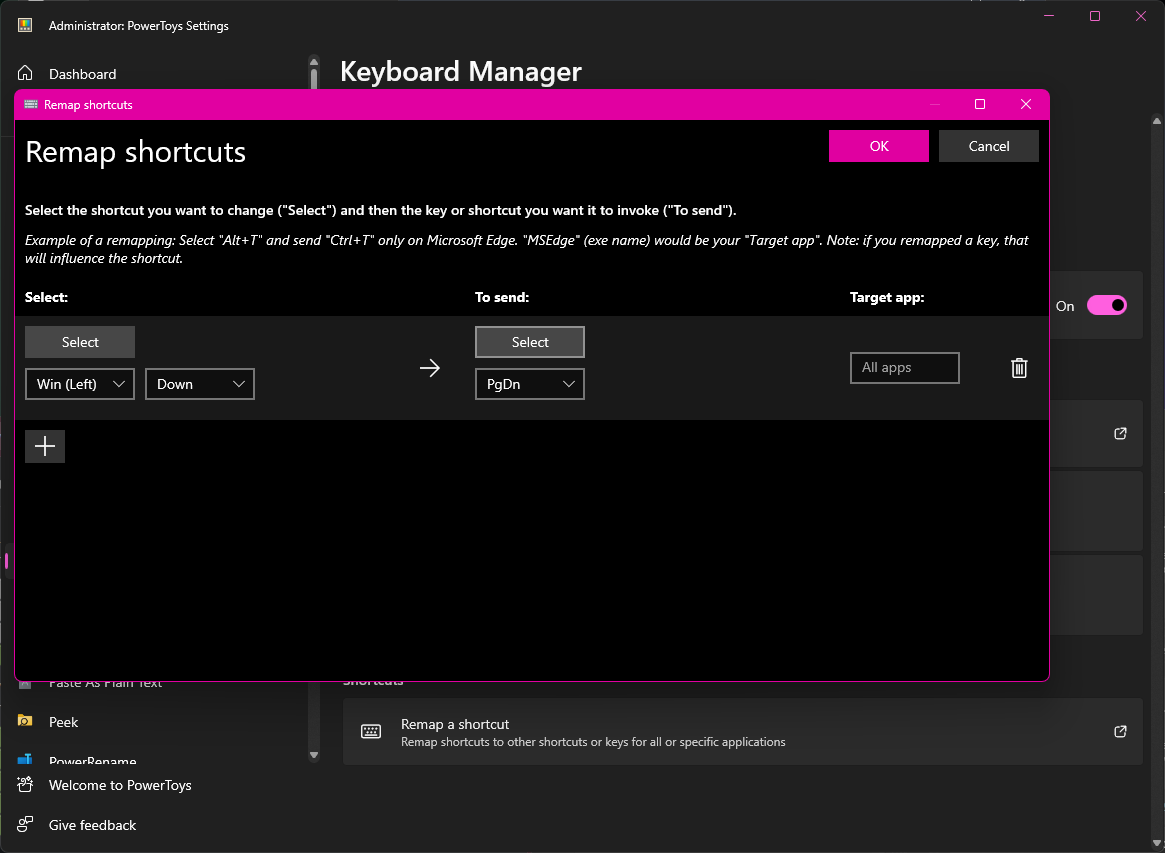Open the Win (Left) key dropdown
The width and height of the screenshot is (1165, 853).
[x=79, y=384]
